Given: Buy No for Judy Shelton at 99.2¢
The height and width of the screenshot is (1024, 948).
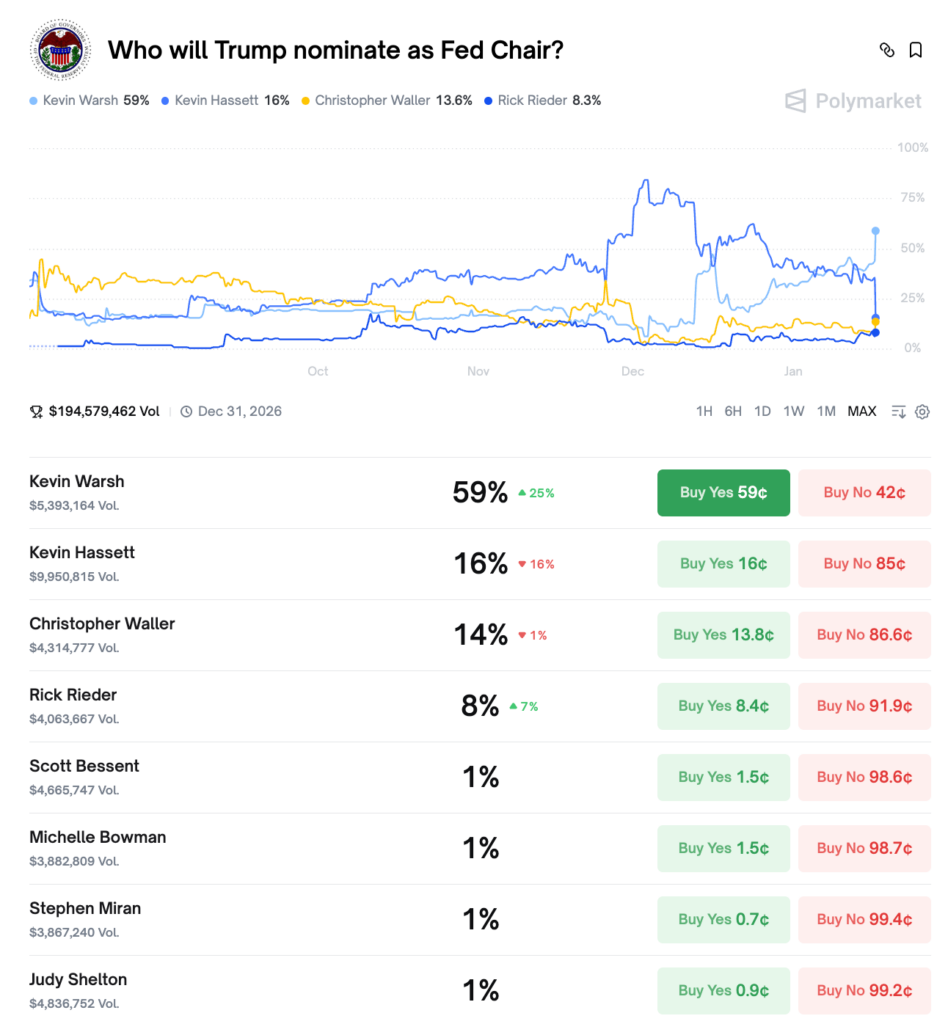Looking at the screenshot, I should [864, 991].
